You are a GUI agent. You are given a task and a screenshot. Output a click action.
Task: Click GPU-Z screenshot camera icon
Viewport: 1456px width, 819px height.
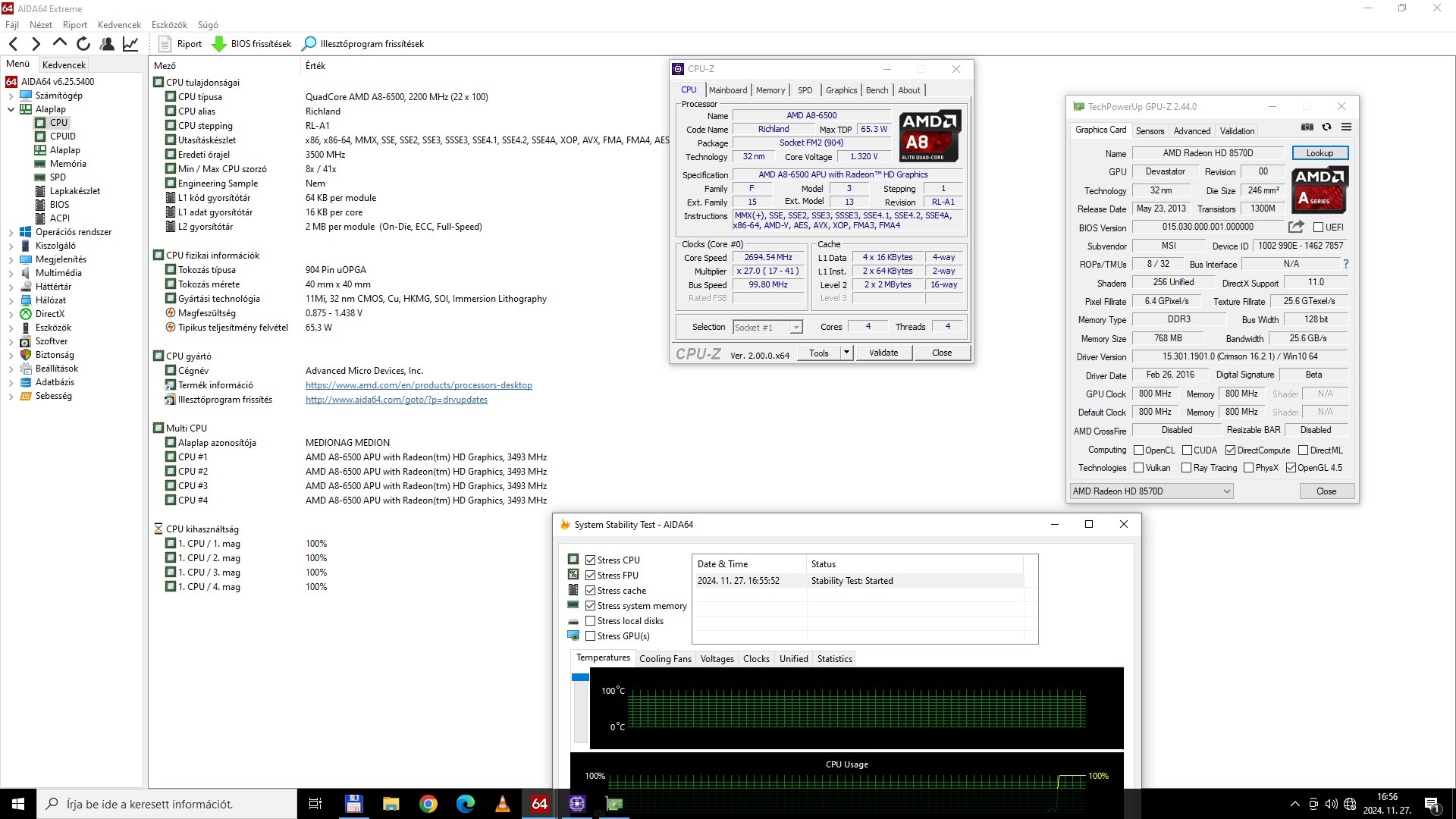coord(1307,127)
